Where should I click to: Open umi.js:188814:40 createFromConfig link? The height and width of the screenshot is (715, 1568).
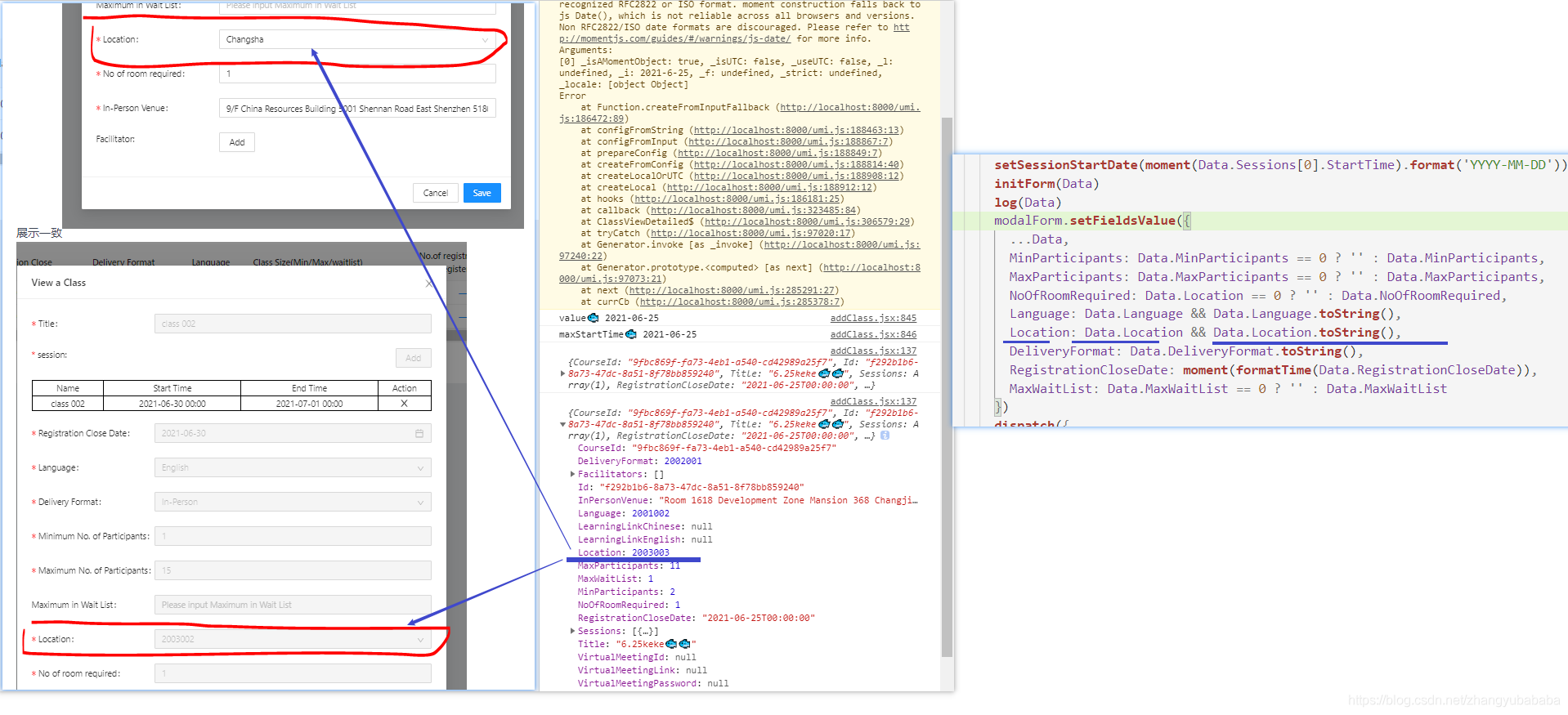(797, 164)
